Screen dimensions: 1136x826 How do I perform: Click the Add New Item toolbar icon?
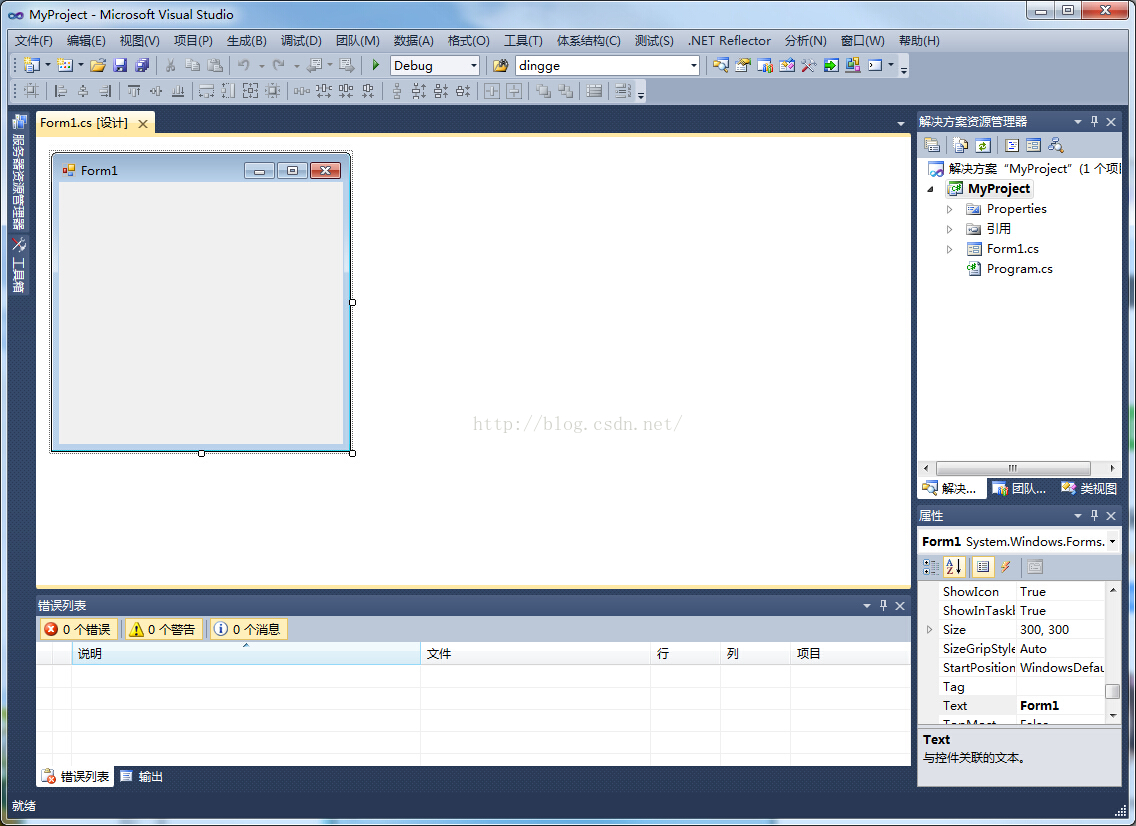pyautogui.click(x=64, y=65)
